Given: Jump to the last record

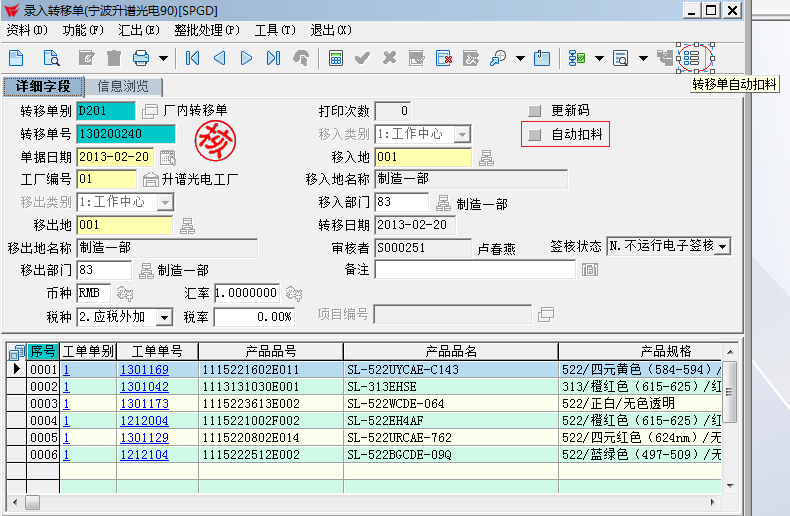Looking at the screenshot, I should coord(273,58).
